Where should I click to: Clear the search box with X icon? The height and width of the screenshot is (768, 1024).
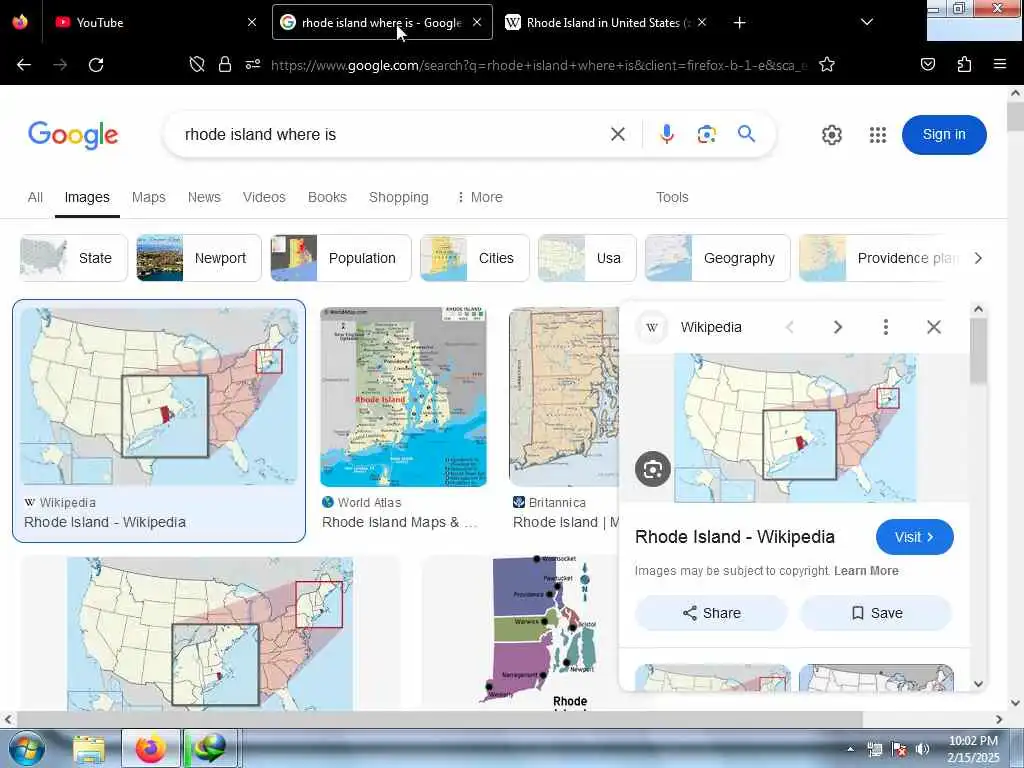tap(618, 134)
